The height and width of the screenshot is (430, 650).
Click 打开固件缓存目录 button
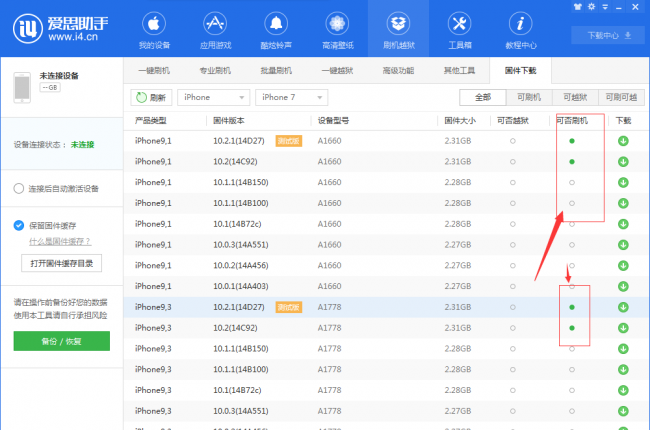click(x=61, y=263)
